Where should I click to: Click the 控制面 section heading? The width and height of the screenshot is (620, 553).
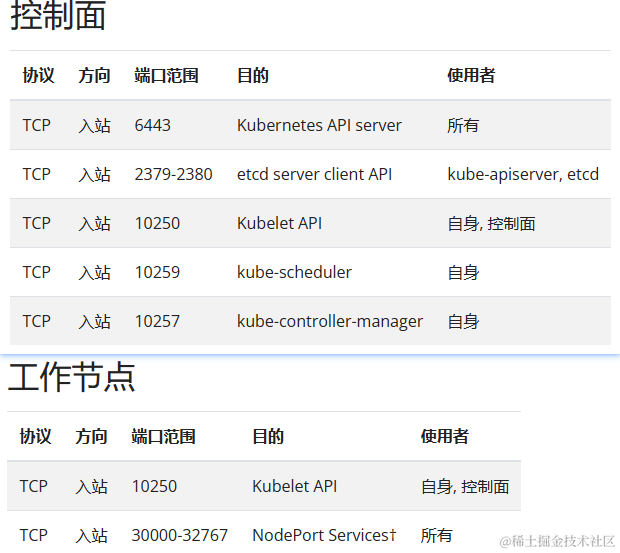[58, 16]
